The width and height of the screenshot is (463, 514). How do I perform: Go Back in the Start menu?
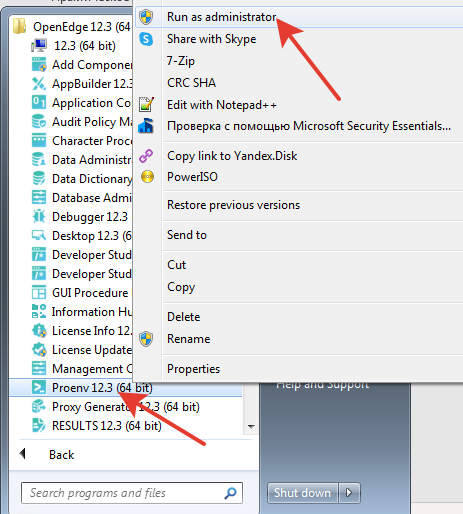pyautogui.click(x=61, y=455)
